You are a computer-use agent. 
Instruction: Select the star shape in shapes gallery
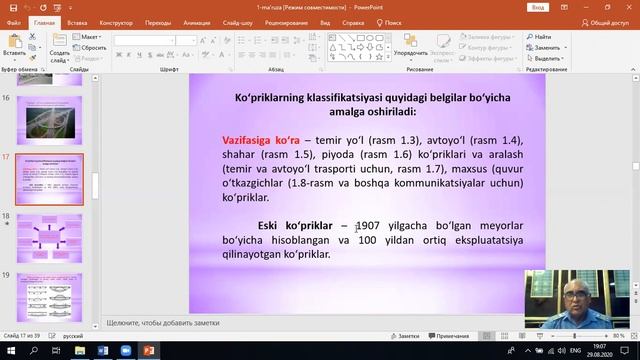tap(379, 57)
